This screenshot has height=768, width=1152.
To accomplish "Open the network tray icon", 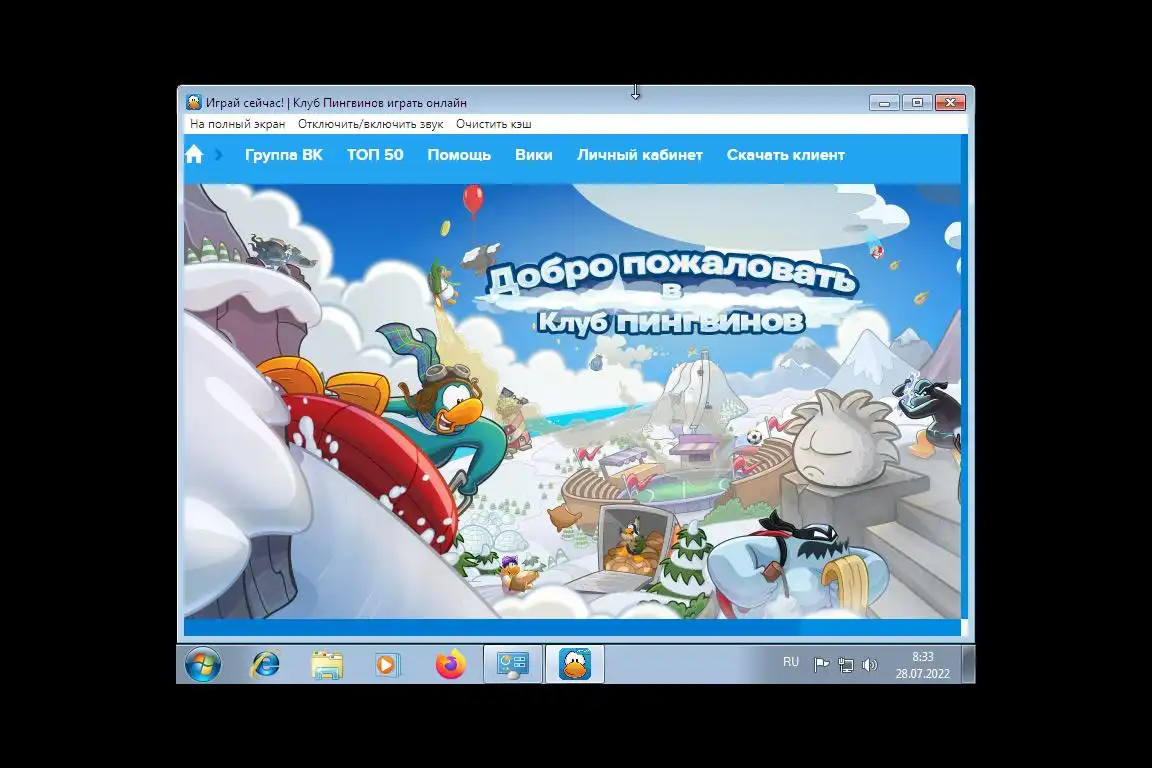I will [846, 665].
